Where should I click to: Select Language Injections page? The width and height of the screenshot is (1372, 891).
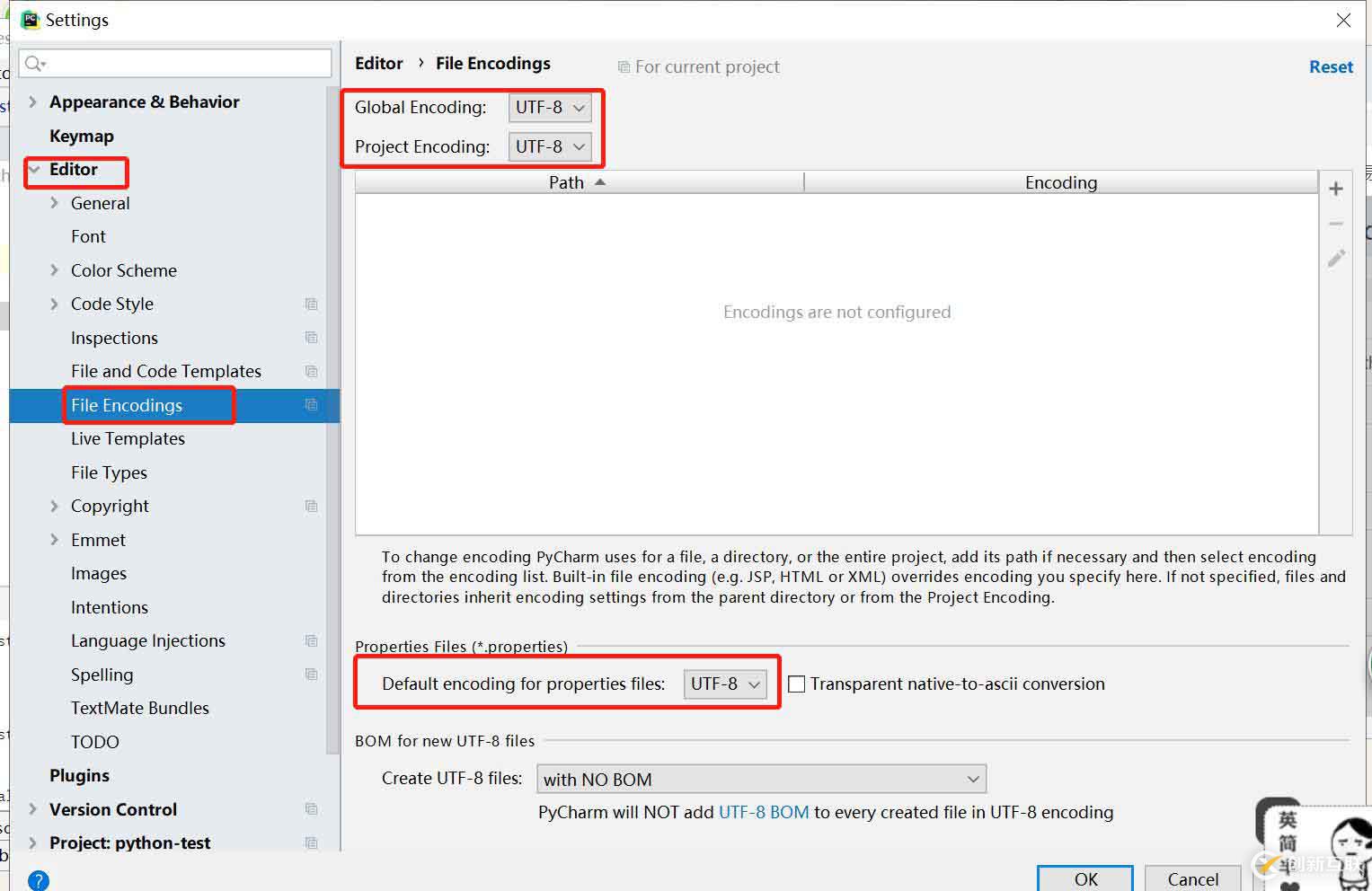(148, 640)
